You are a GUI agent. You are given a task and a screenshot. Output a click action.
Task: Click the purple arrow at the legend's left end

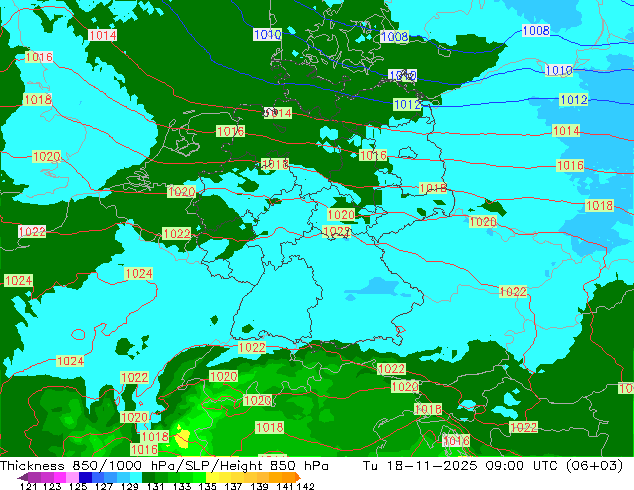pyautogui.click(x=23, y=477)
